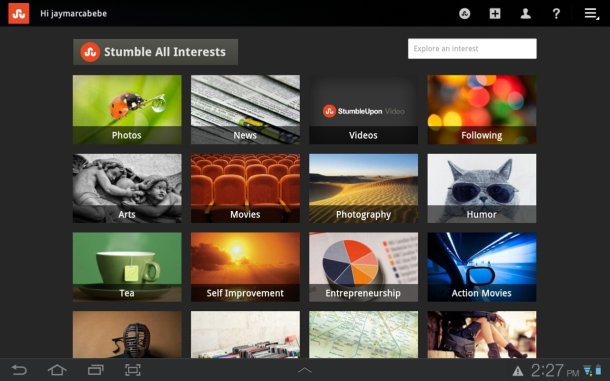Tap the screenshot capture icon in bottom bar
This screenshot has height=381, width=610.
(133, 370)
